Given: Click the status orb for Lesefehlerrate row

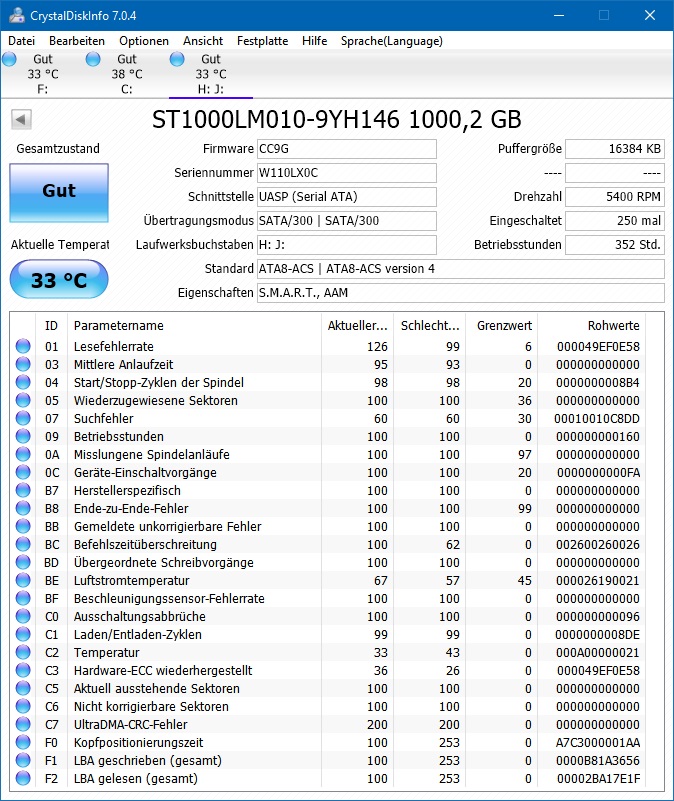Looking at the screenshot, I should point(23,346).
